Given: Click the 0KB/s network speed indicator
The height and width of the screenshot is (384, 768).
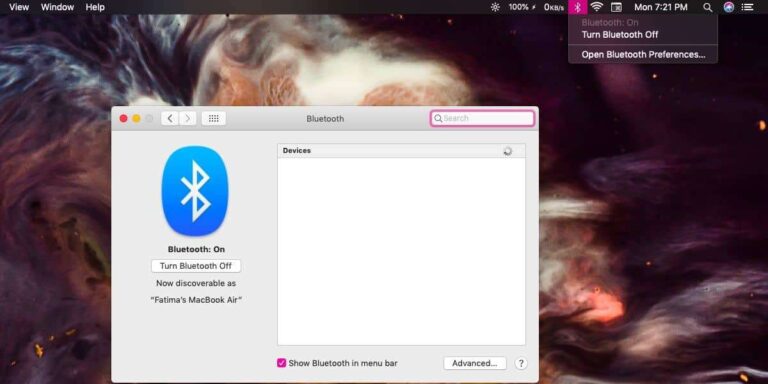Looking at the screenshot, I should (x=553, y=7).
